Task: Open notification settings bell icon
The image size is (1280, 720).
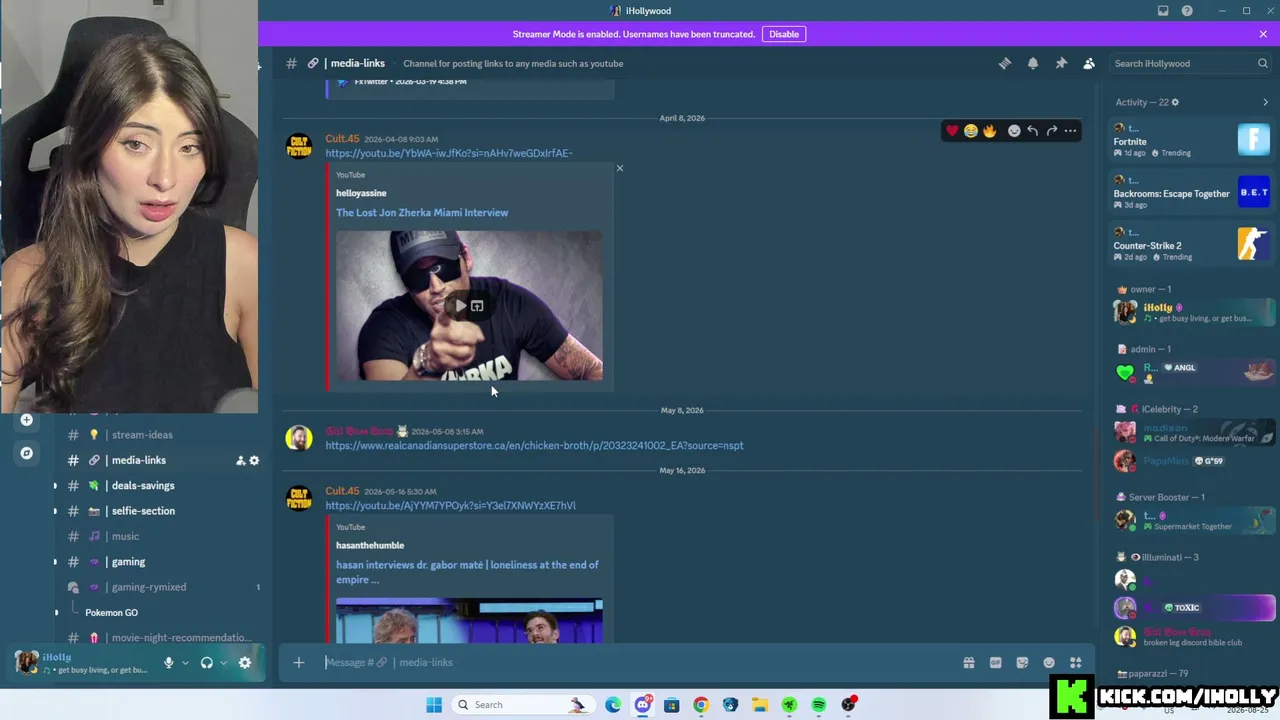Action: click(1033, 63)
